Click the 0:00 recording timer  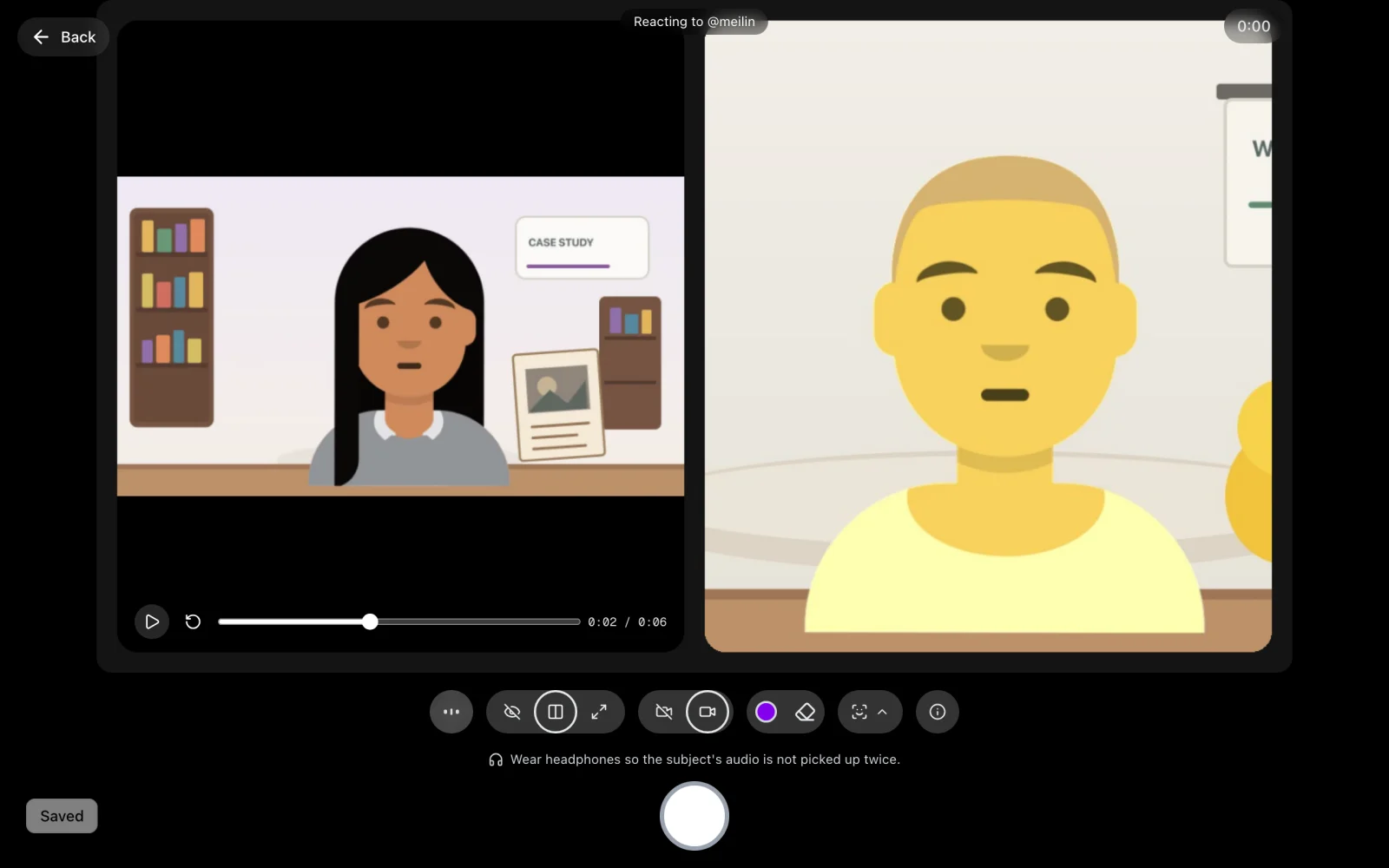[x=1254, y=26]
